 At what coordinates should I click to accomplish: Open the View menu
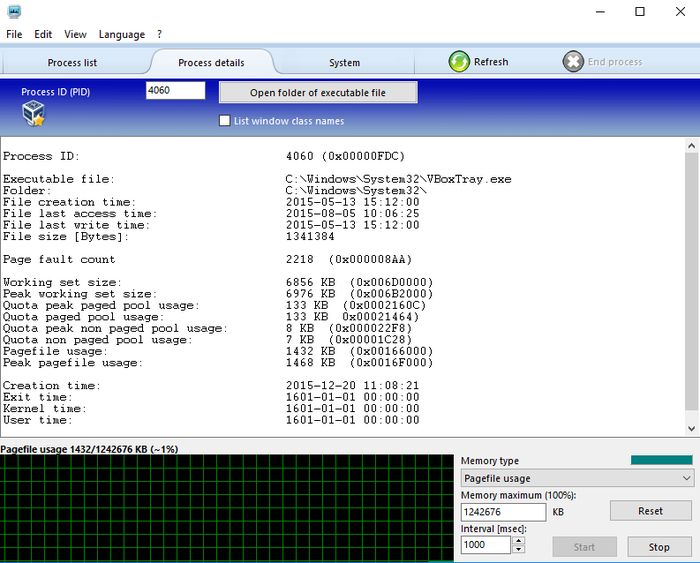pos(75,34)
